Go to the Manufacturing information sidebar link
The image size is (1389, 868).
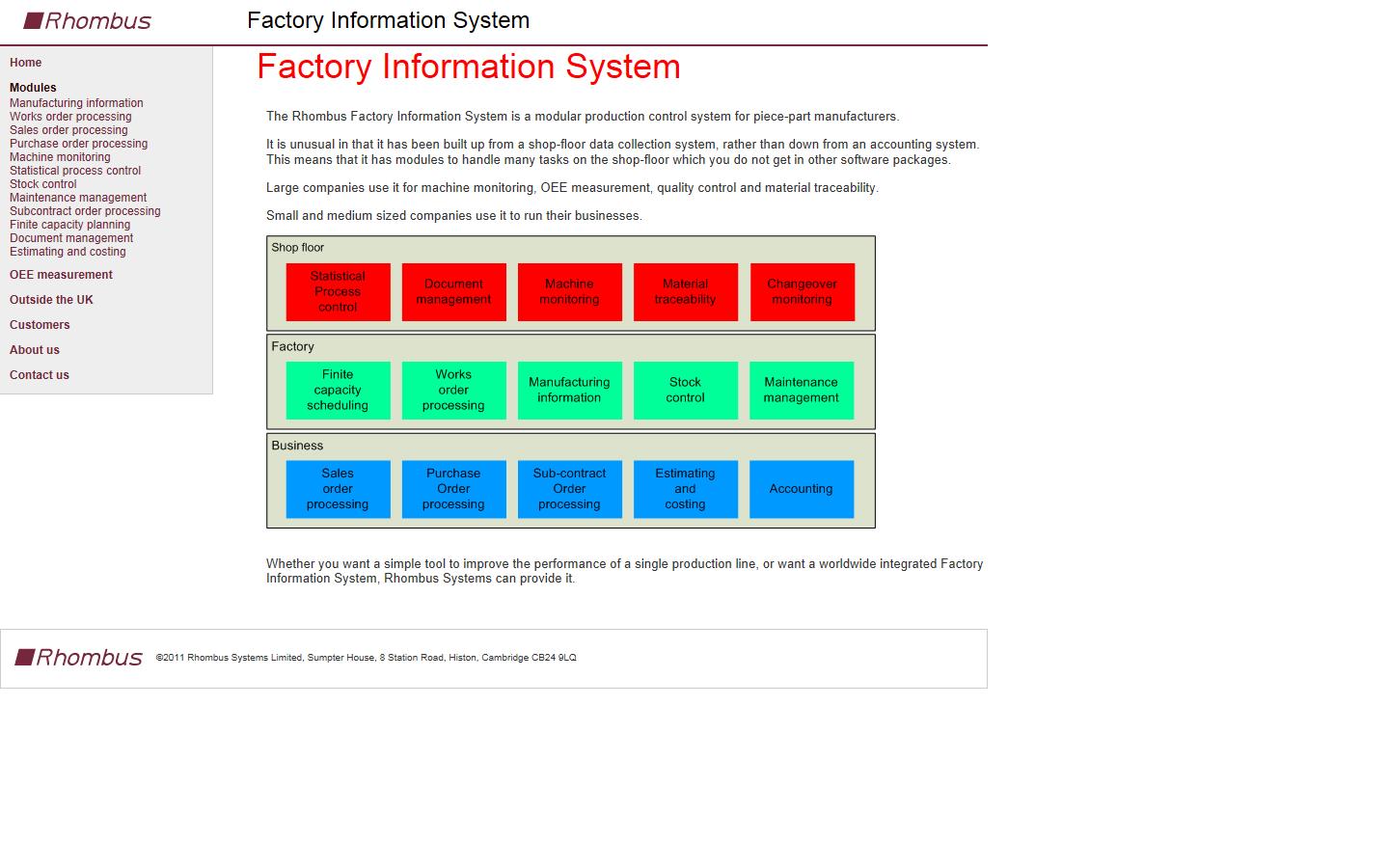(x=76, y=103)
